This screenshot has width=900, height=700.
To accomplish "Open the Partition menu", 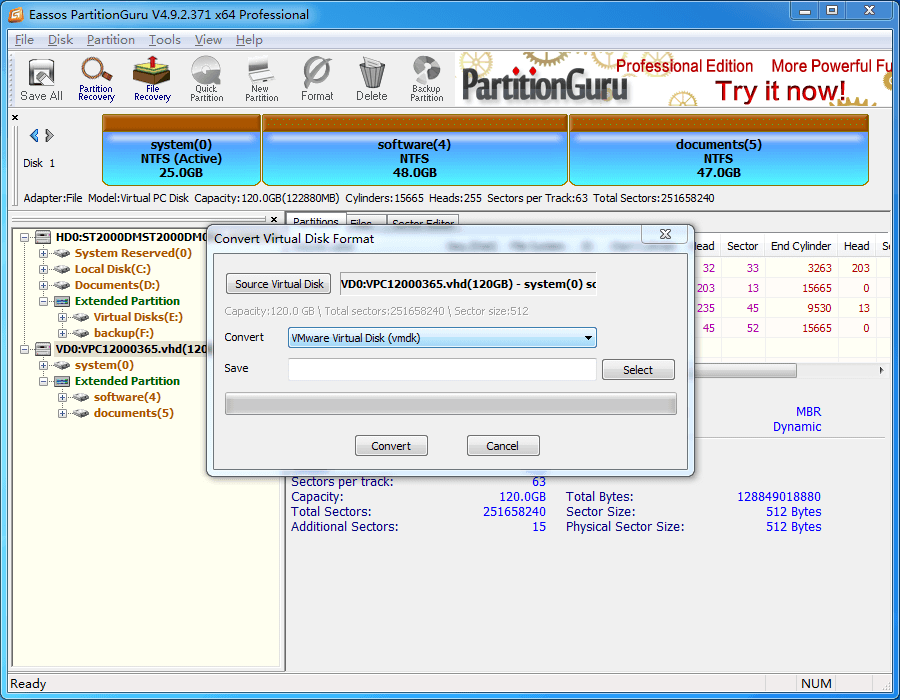I will (111, 40).
